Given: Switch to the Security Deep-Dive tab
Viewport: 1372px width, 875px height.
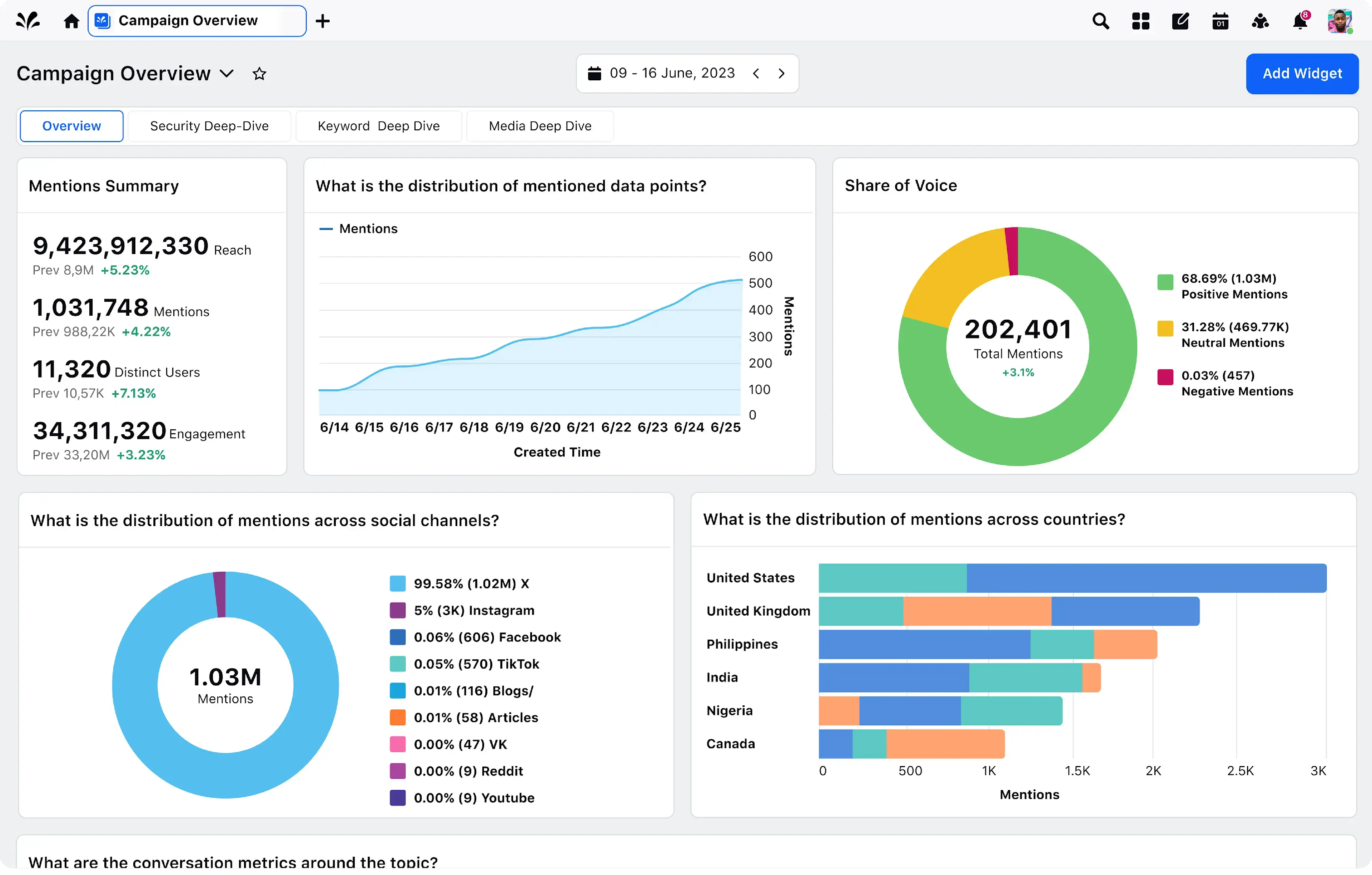Looking at the screenshot, I should (209, 126).
